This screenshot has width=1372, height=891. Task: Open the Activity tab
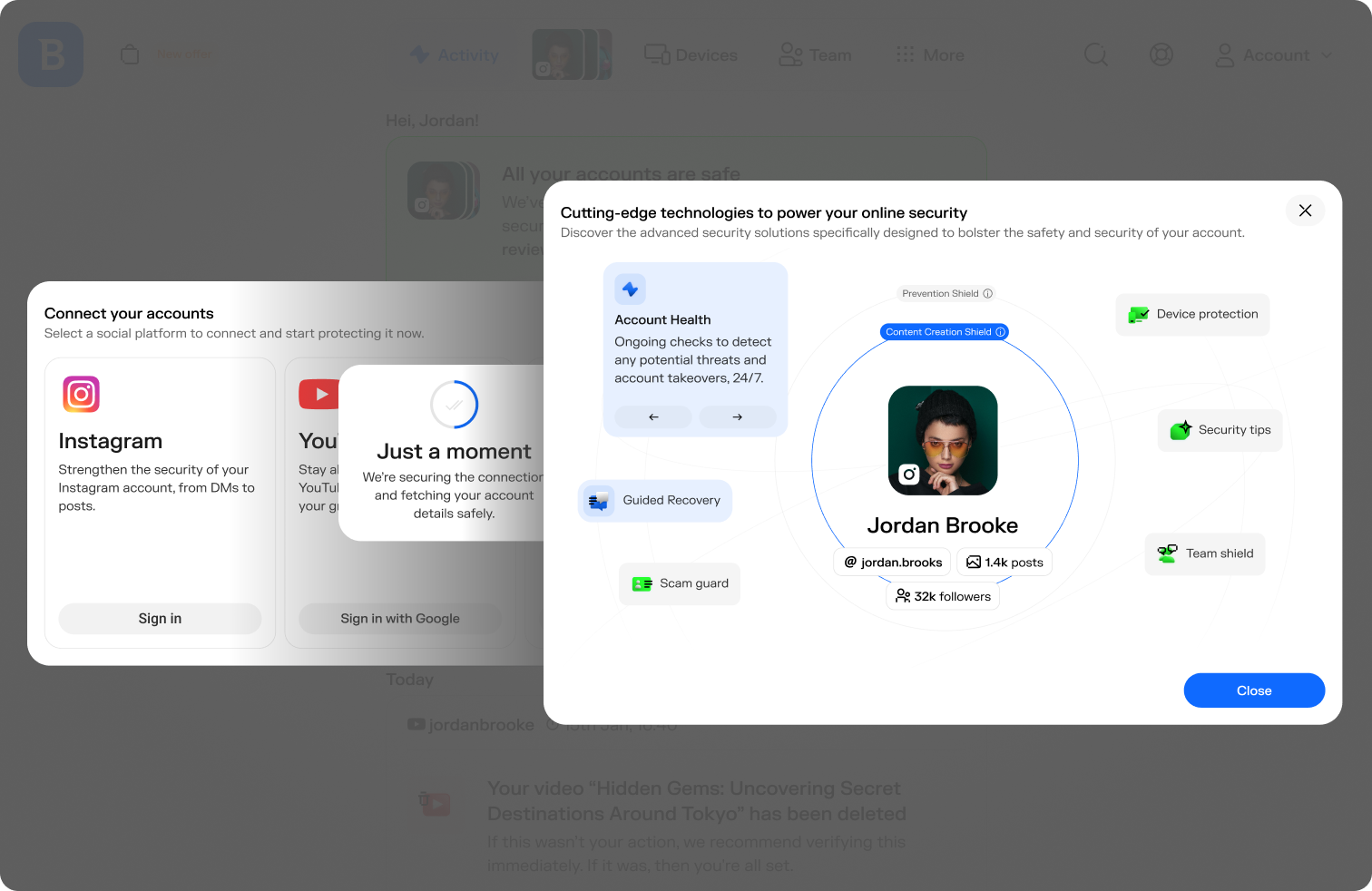pyautogui.click(x=455, y=55)
